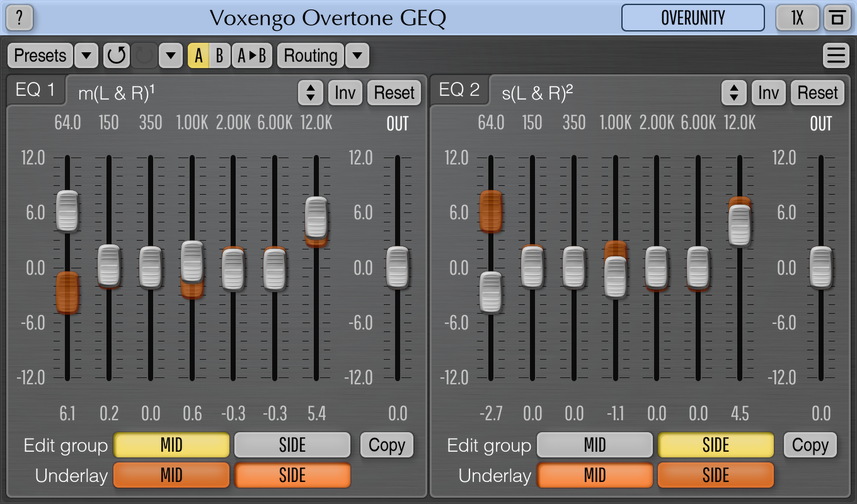Screen dimensions: 857x504
Task: Click the undo arrow icon
Action: [x=116, y=56]
